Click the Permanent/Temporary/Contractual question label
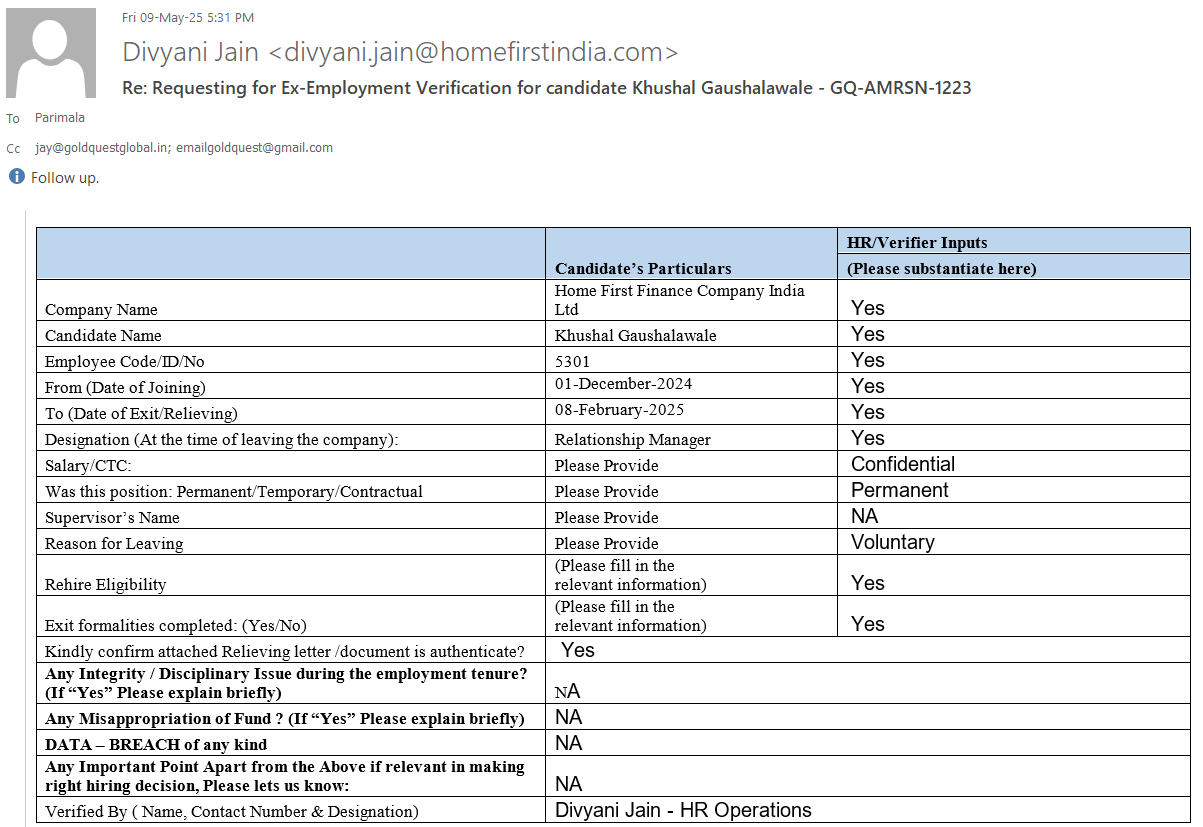Image resolution: width=1203 pixels, height=827 pixels. (234, 491)
